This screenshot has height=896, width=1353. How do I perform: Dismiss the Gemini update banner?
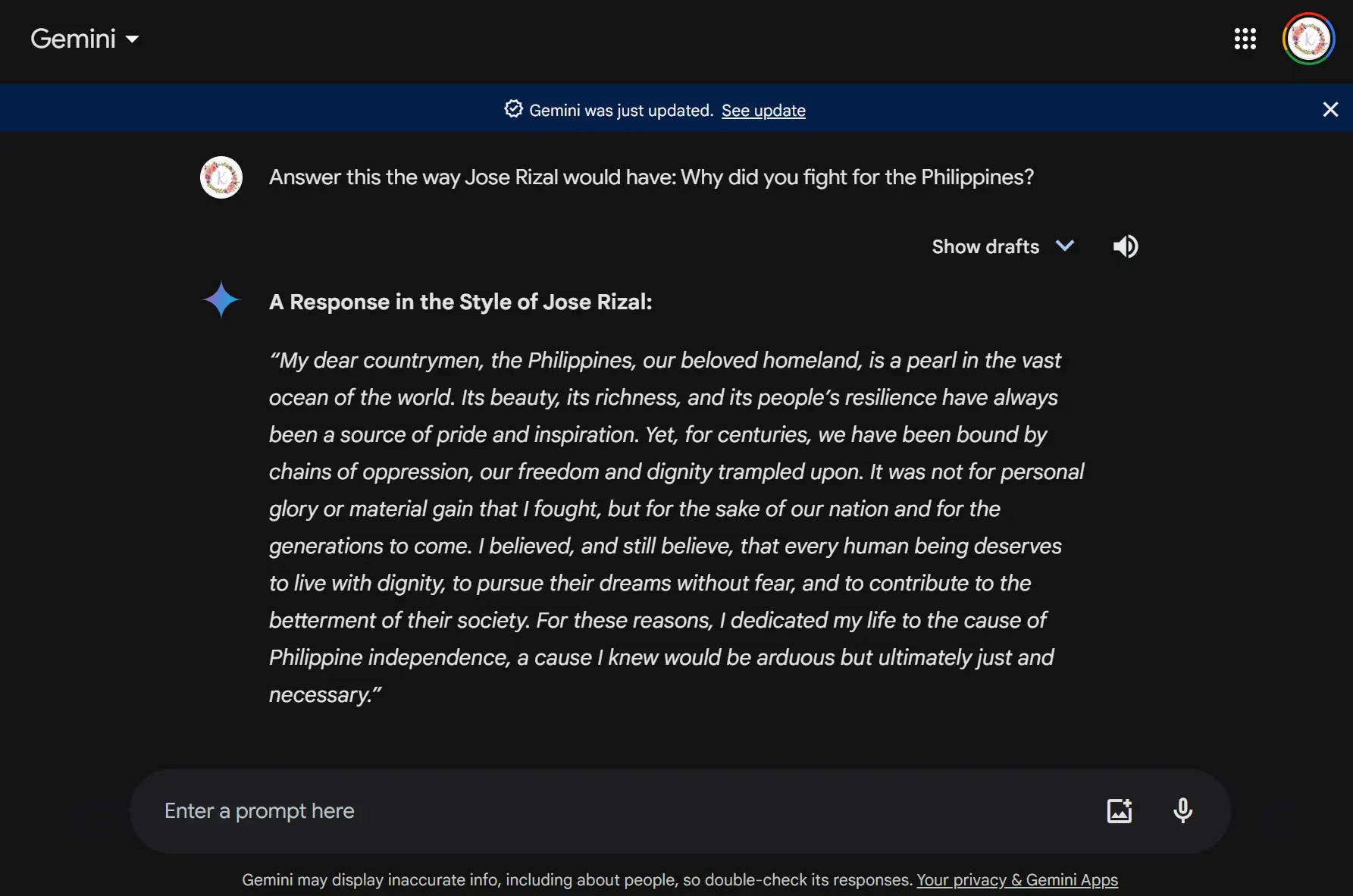(x=1330, y=109)
